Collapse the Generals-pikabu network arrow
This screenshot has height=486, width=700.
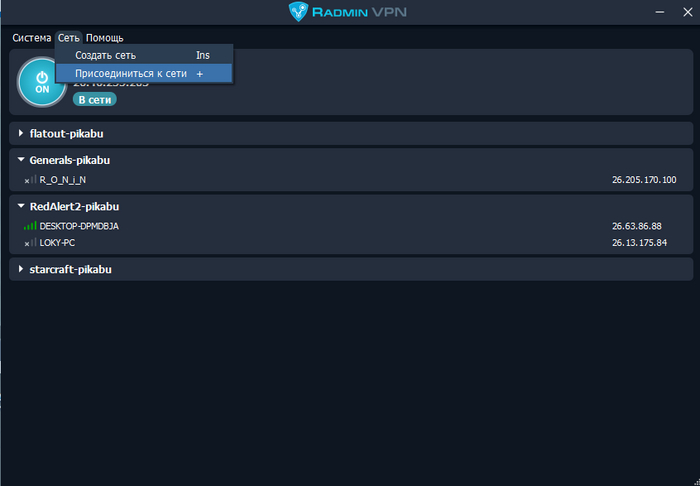pos(21,159)
